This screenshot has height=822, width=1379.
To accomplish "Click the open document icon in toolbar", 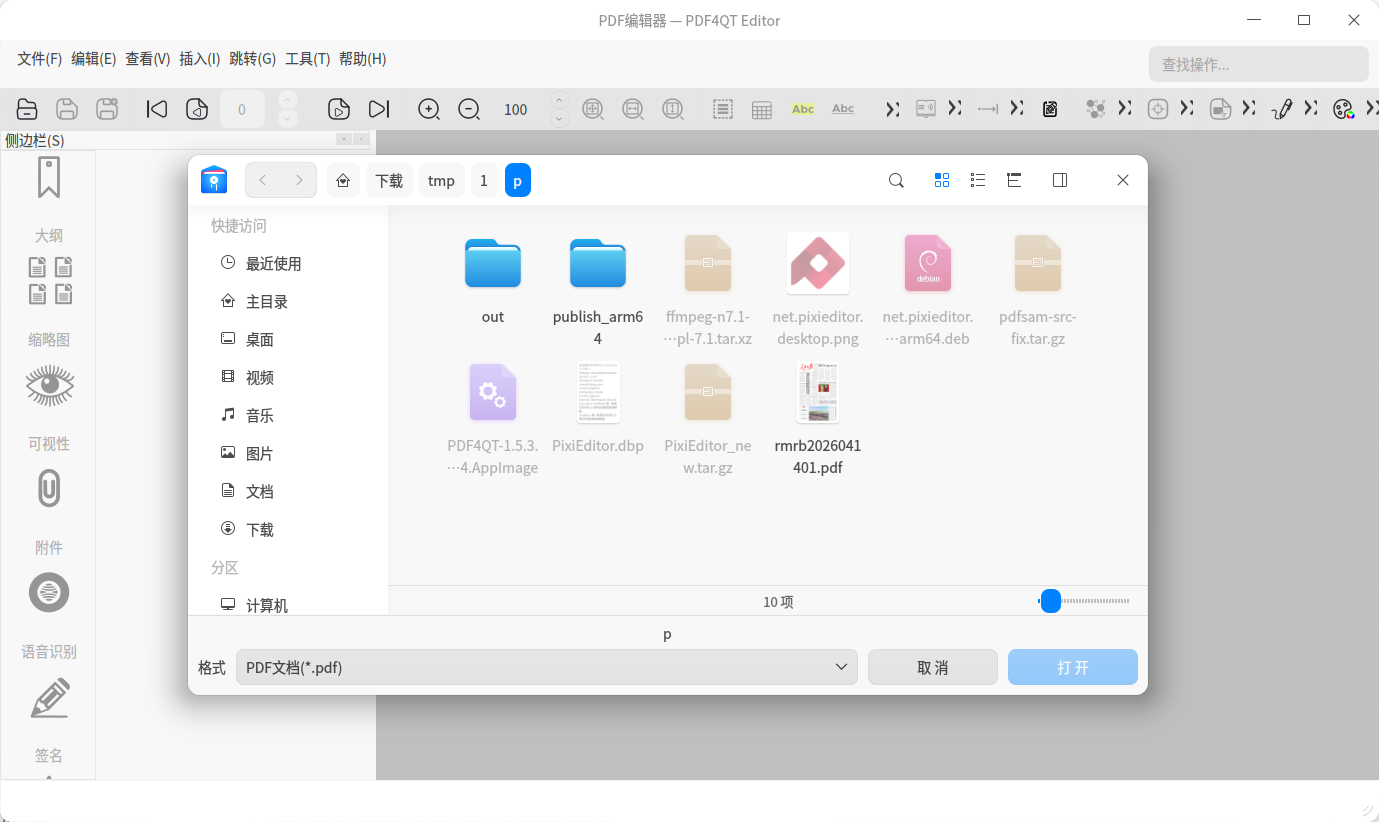I will pos(27,109).
